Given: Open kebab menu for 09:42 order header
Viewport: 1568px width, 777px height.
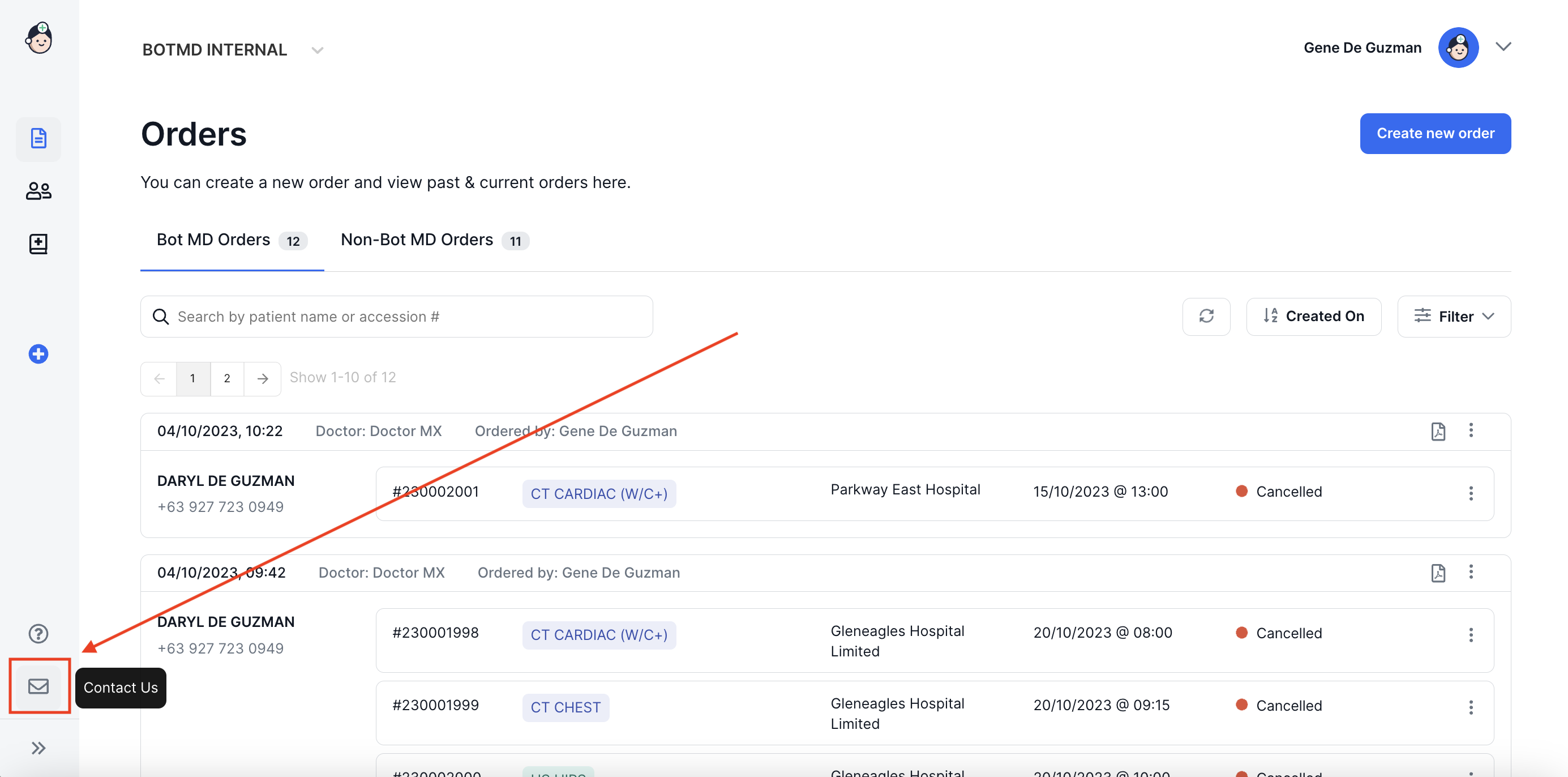Looking at the screenshot, I should [1471, 572].
